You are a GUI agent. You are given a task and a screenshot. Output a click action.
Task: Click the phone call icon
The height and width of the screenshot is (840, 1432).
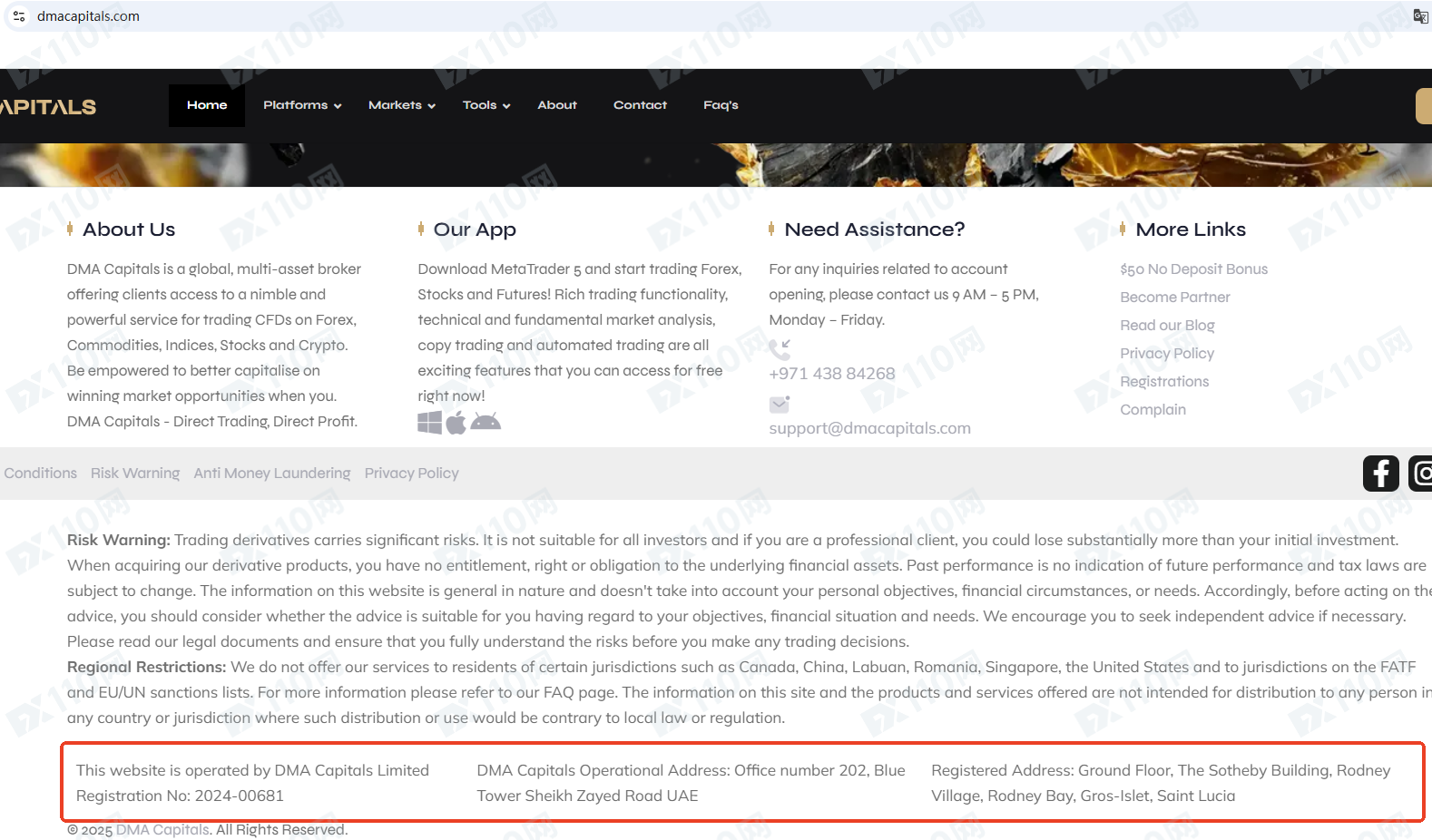[780, 349]
